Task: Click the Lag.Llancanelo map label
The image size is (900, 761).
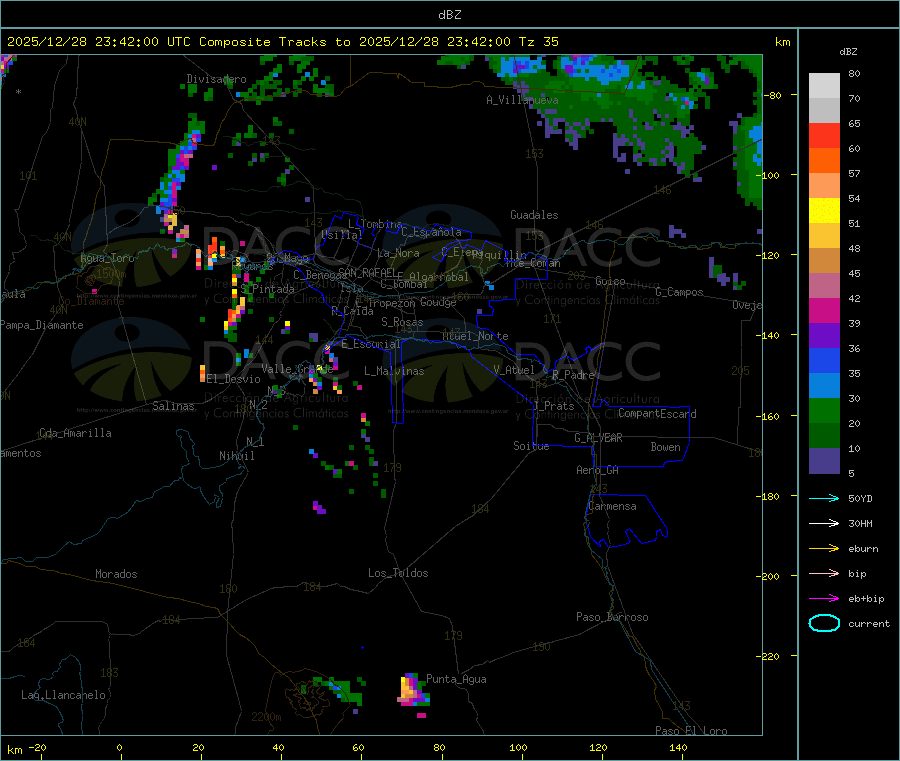Action: (63, 695)
